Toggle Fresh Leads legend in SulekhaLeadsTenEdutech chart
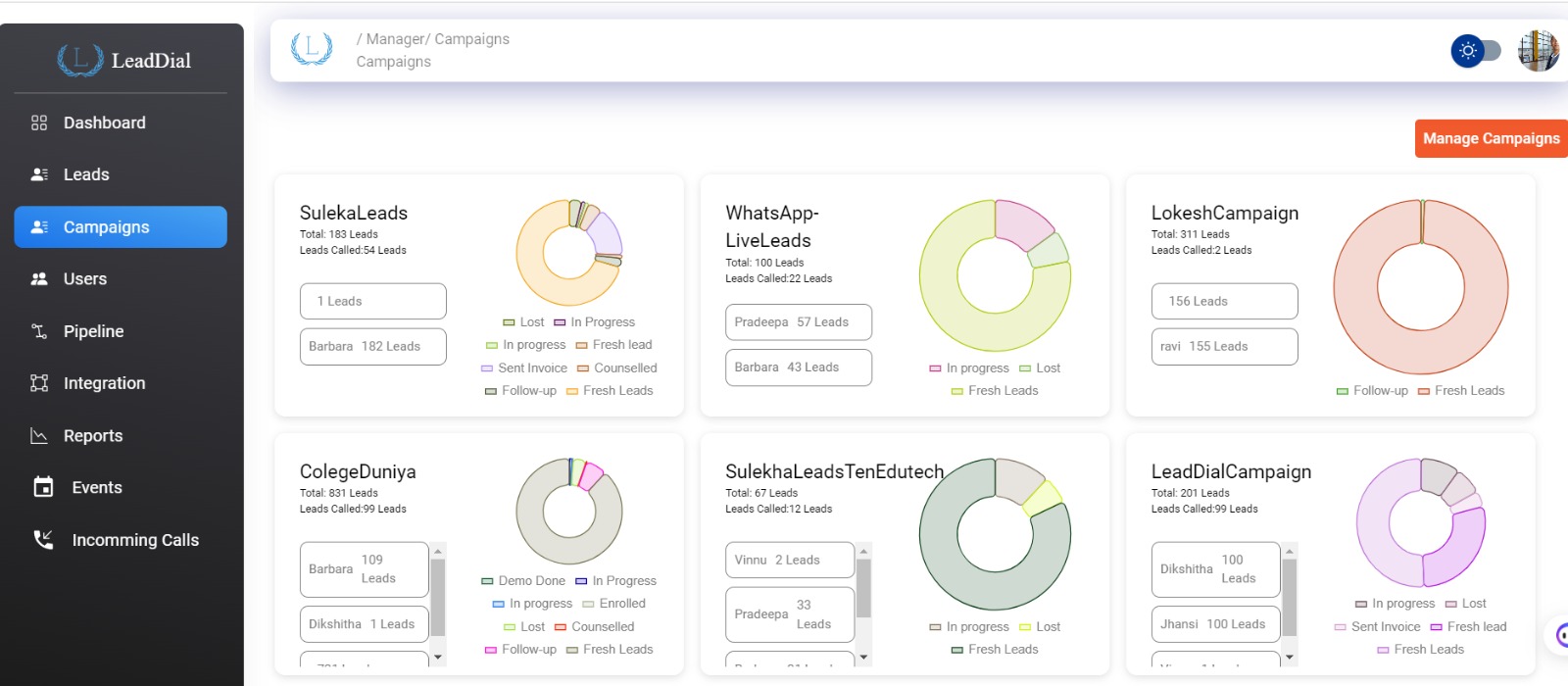The image size is (1568, 686). (x=995, y=650)
